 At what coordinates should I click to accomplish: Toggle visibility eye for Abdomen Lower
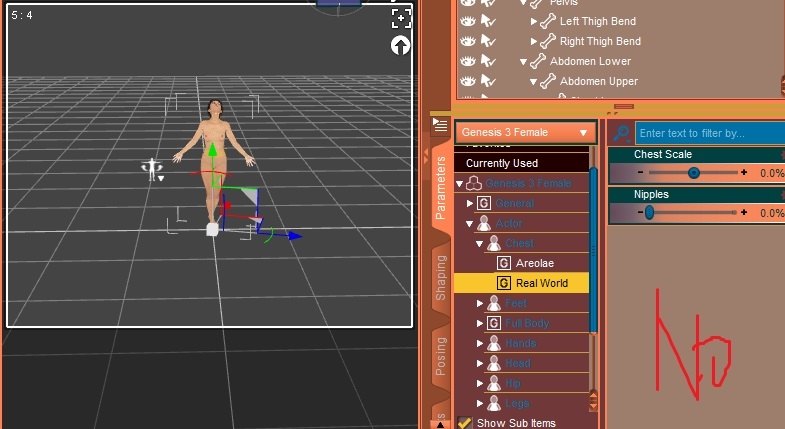click(468, 61)
